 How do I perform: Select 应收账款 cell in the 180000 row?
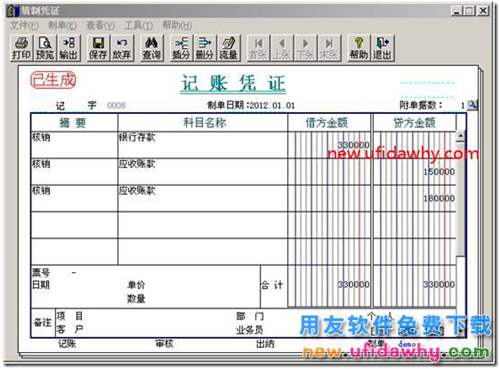[x=202, y=198]
